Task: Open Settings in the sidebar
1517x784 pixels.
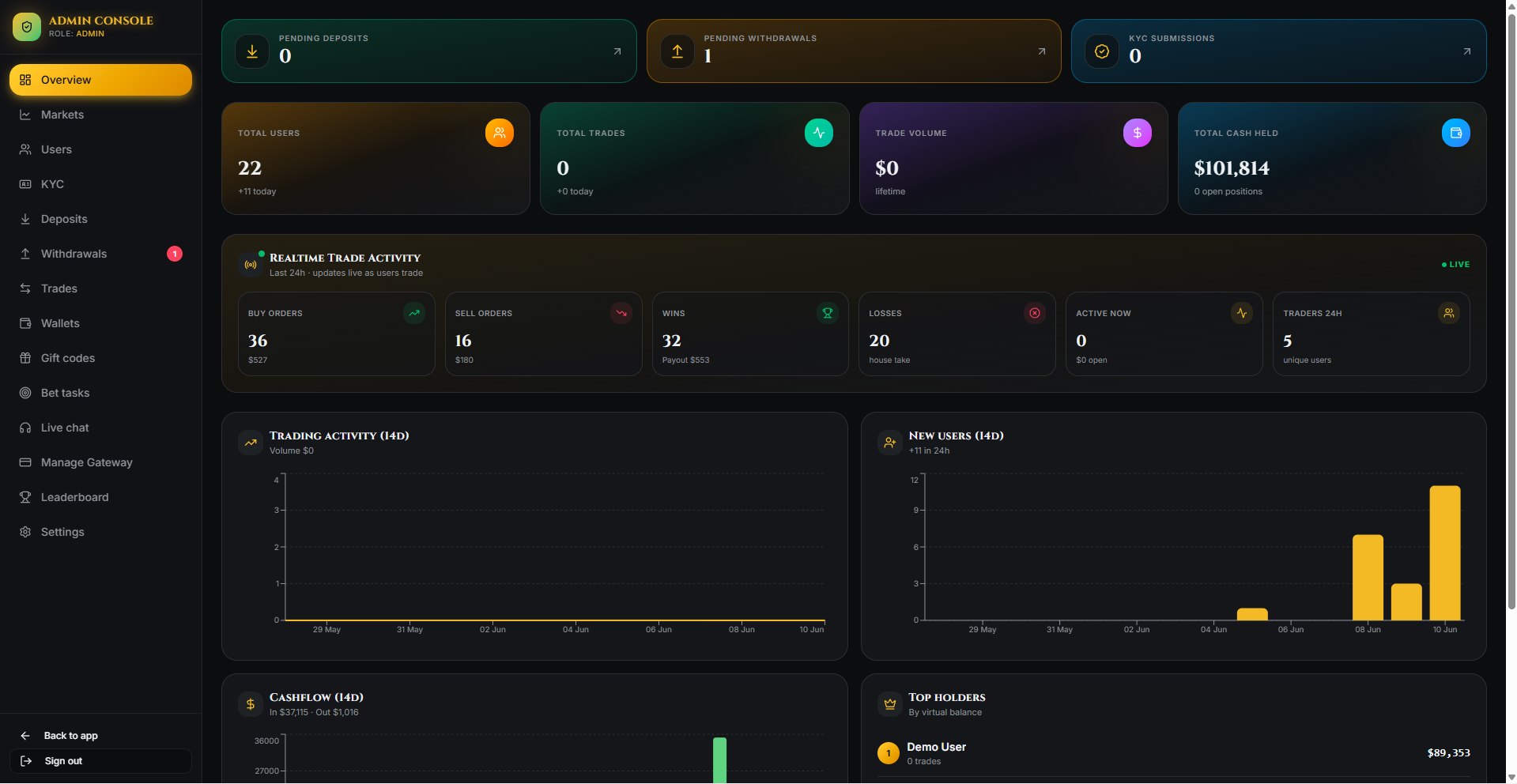Action: (100, 532)
